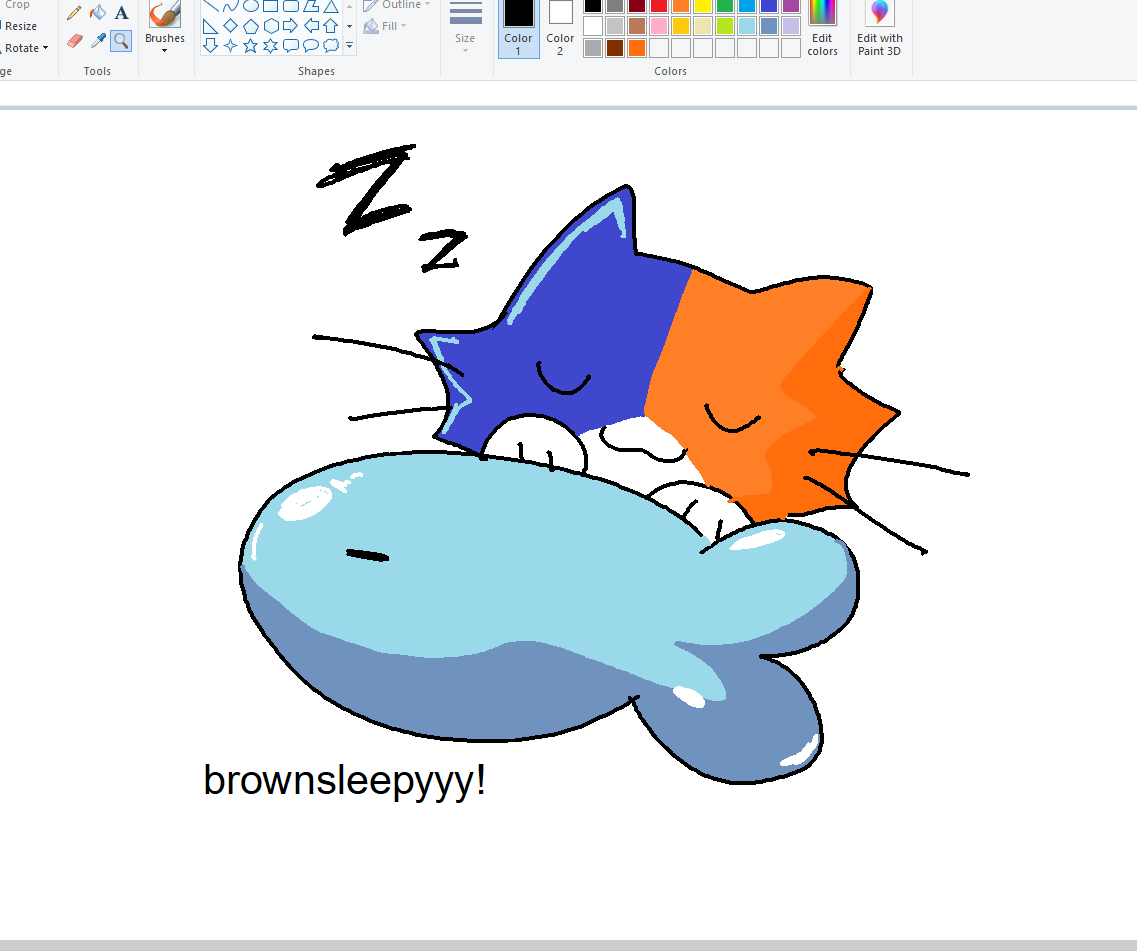1137x951 pixels.
Task: Pick the blue-gray color swatch
Action: click(x=769, y=26)
